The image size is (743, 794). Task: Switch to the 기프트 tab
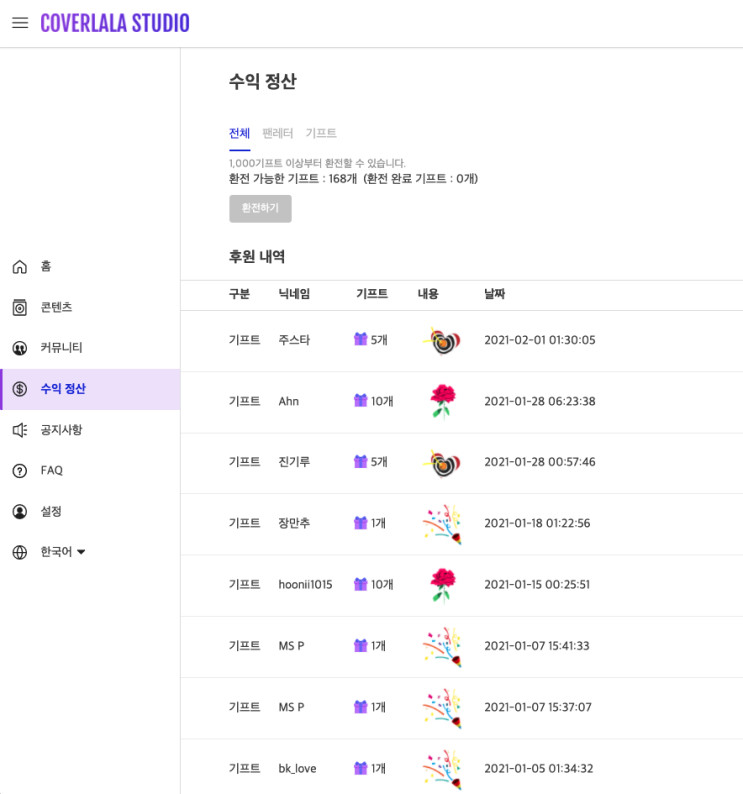pyautogui.click(x=321, y=133)
